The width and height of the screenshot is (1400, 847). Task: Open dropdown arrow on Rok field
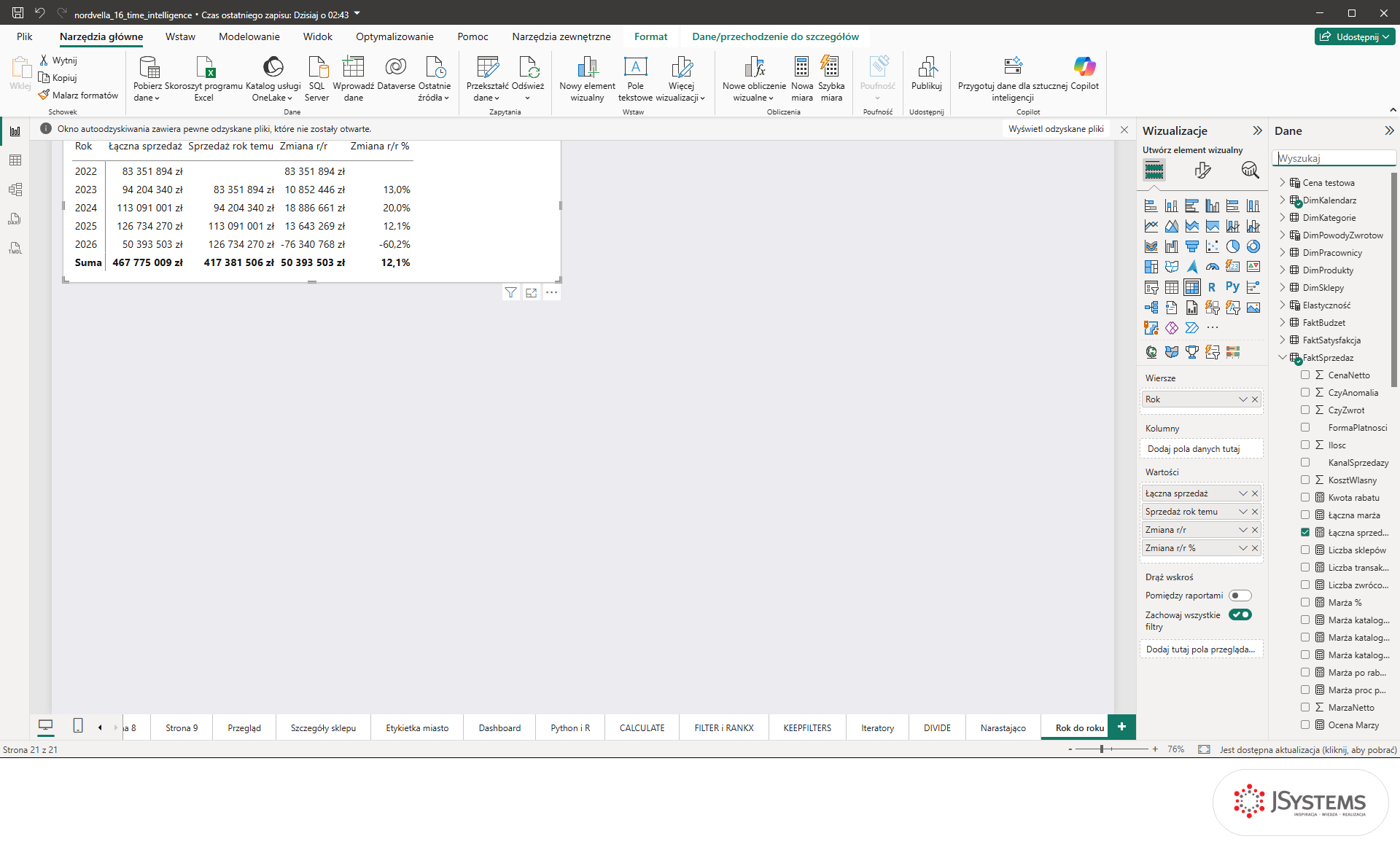(1243, 399)
